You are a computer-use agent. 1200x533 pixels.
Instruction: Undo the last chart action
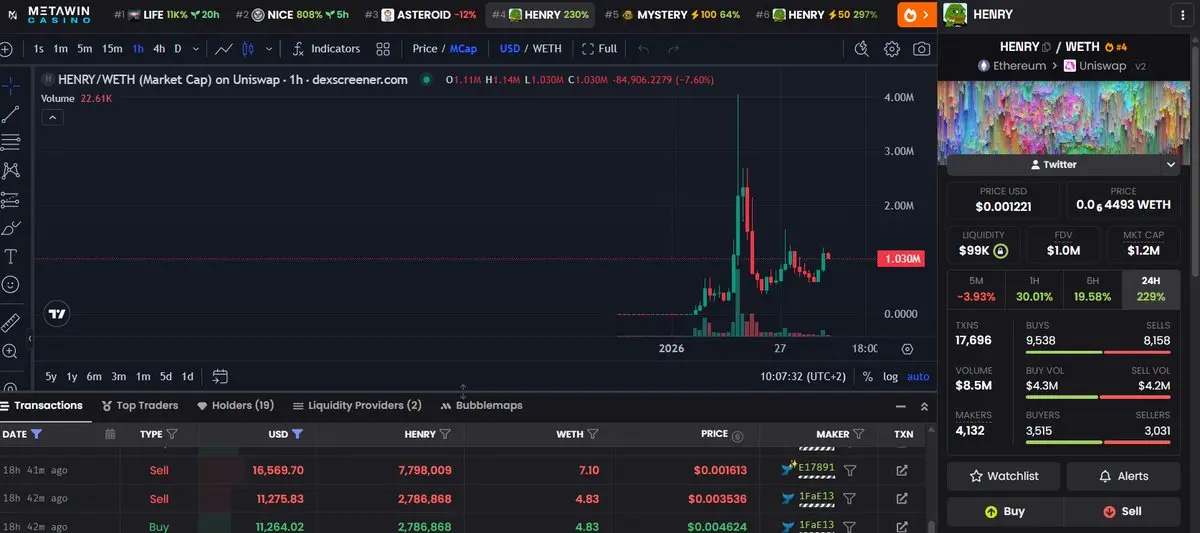[644, 49]
